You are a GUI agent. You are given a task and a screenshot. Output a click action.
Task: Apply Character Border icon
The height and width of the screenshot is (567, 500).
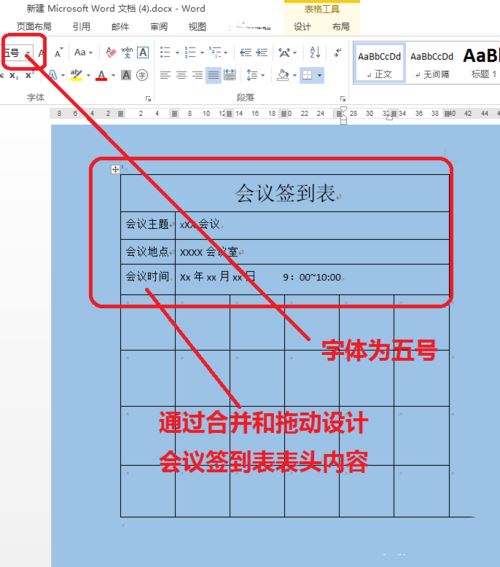coord(143,53)
